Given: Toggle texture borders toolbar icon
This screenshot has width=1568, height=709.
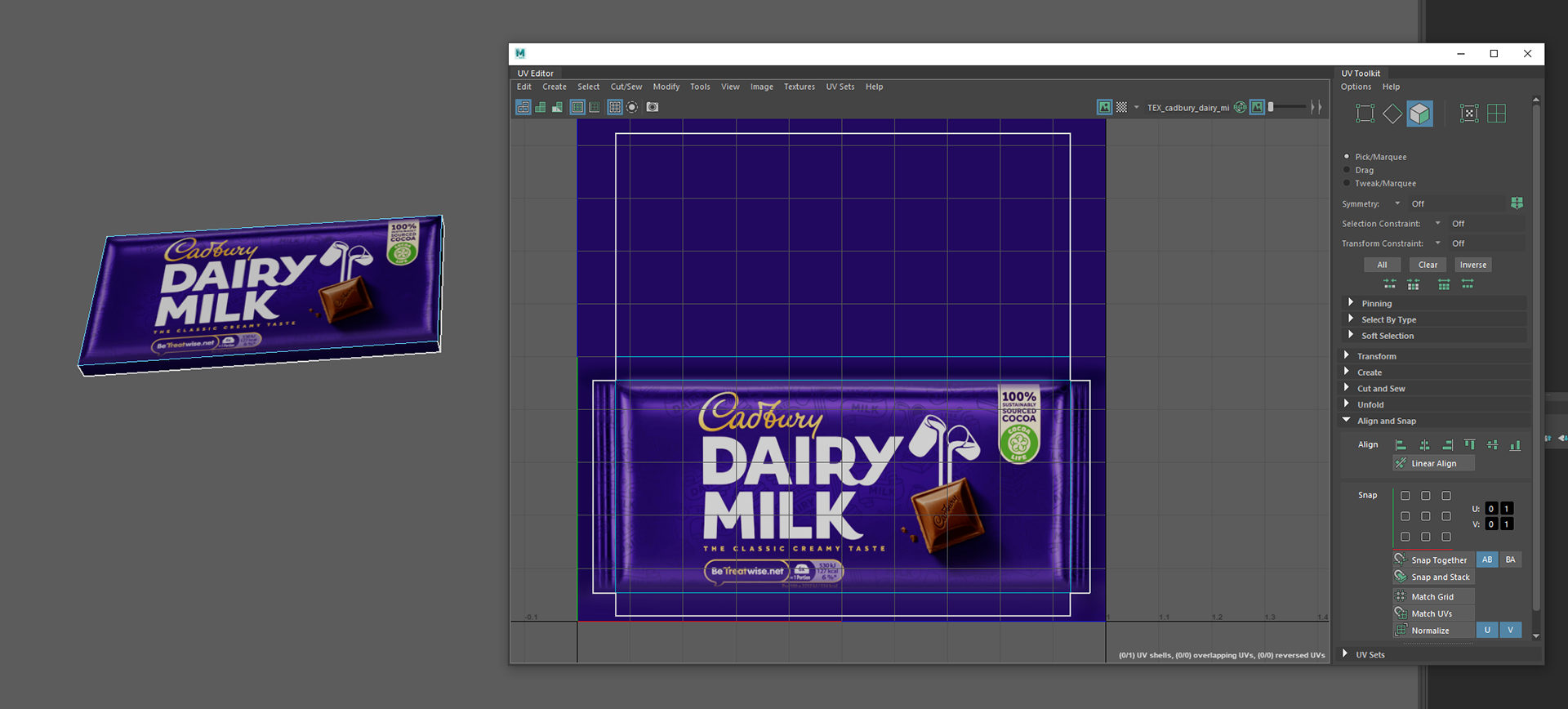Looking at the screenshot, I should click(577, 107).
